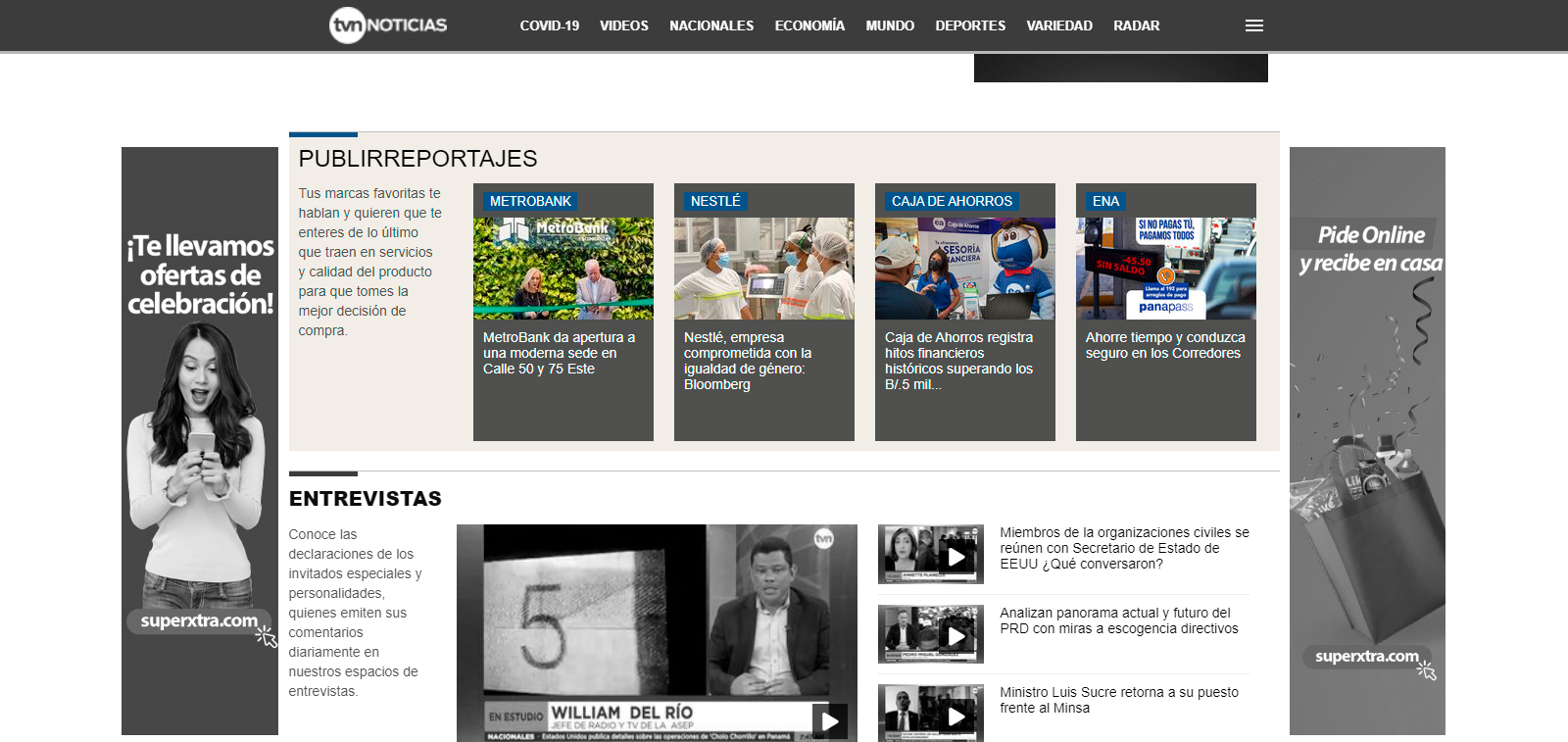Click the Entrevistas description paragraph
This screenshot has height=742, width=1568.
[355, 613]
